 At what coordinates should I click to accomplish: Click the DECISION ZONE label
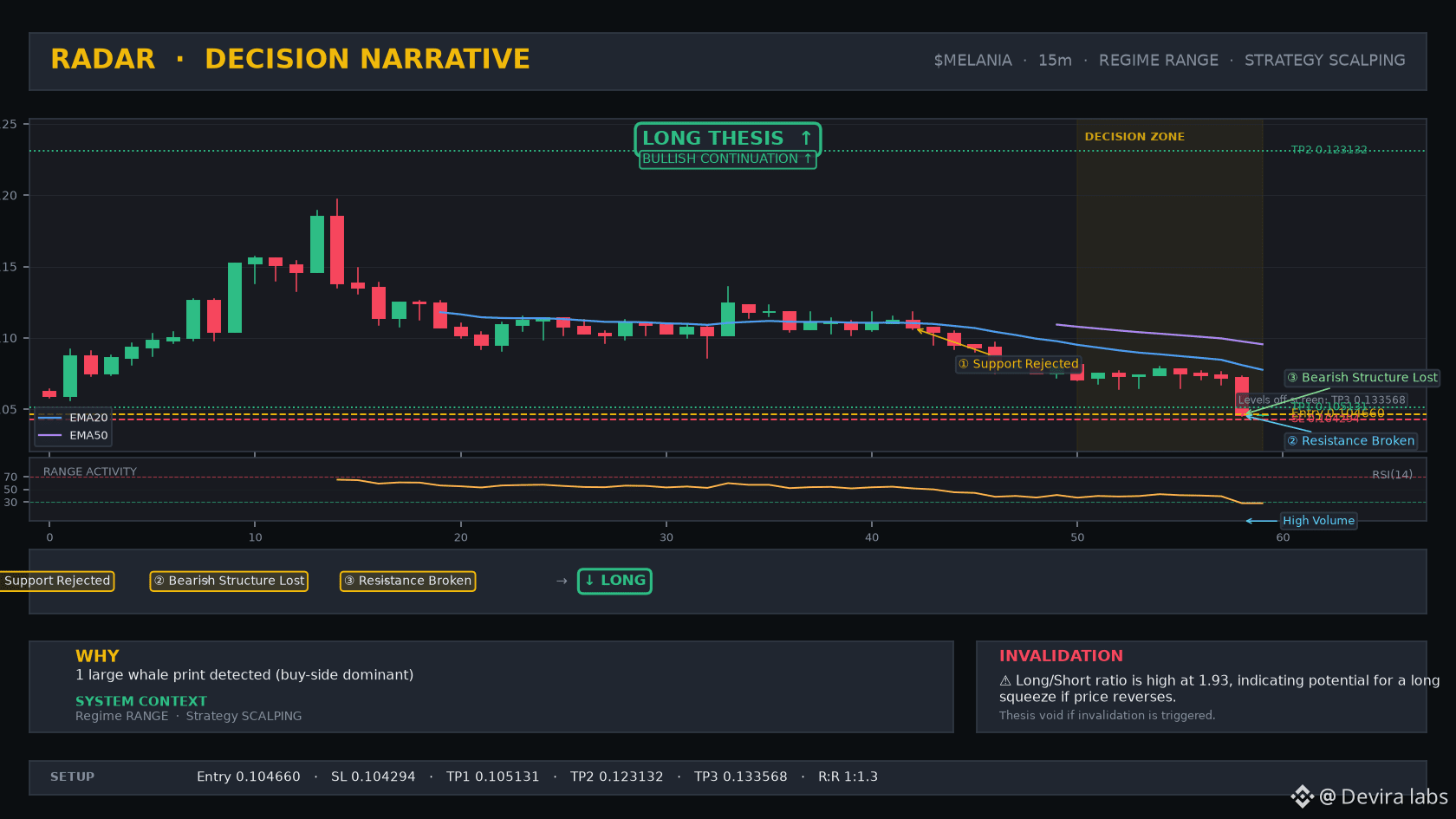click(x=1134, y=137)
